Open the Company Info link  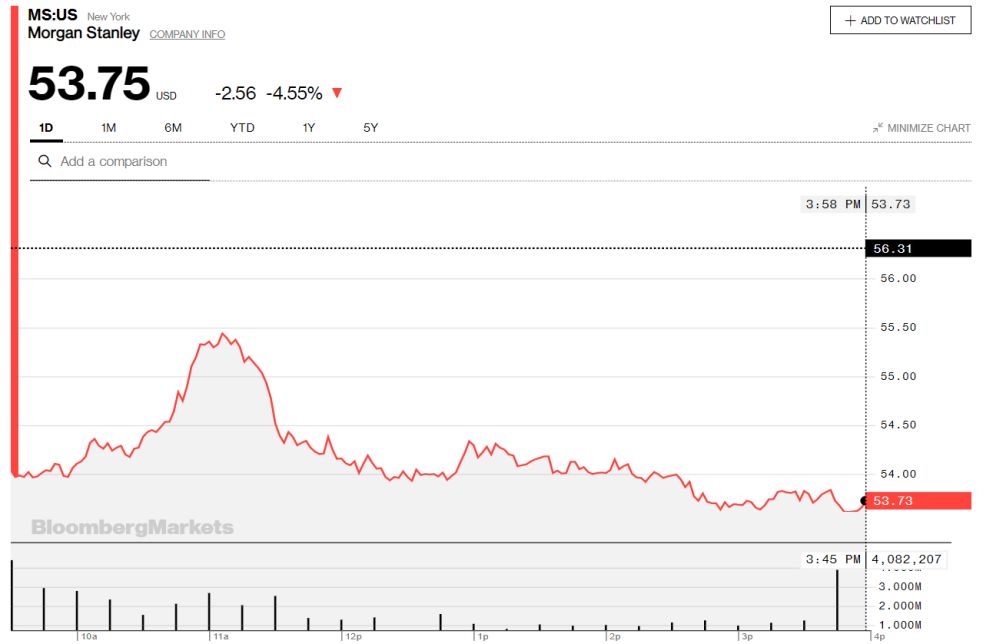(187, 34)
